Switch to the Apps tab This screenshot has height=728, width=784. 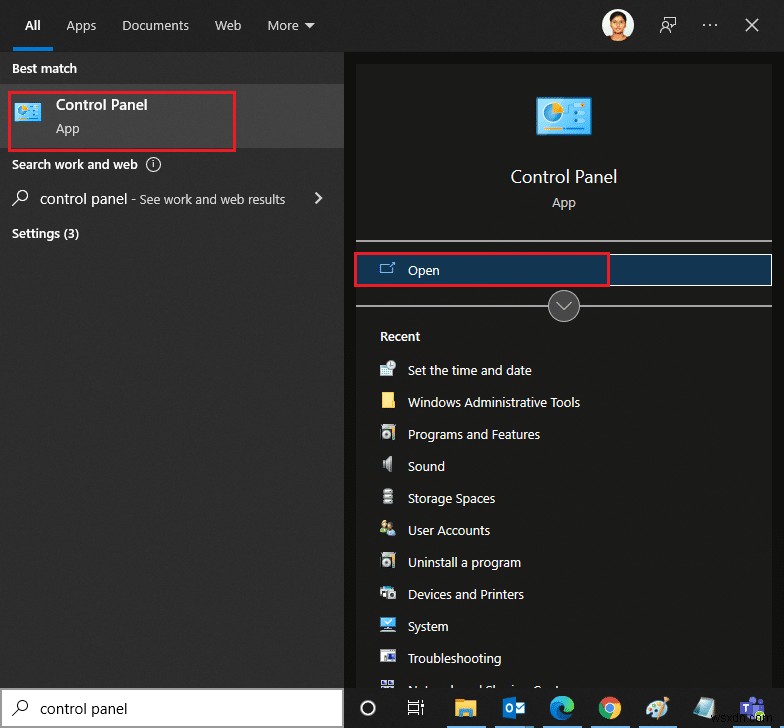(81, 25)
